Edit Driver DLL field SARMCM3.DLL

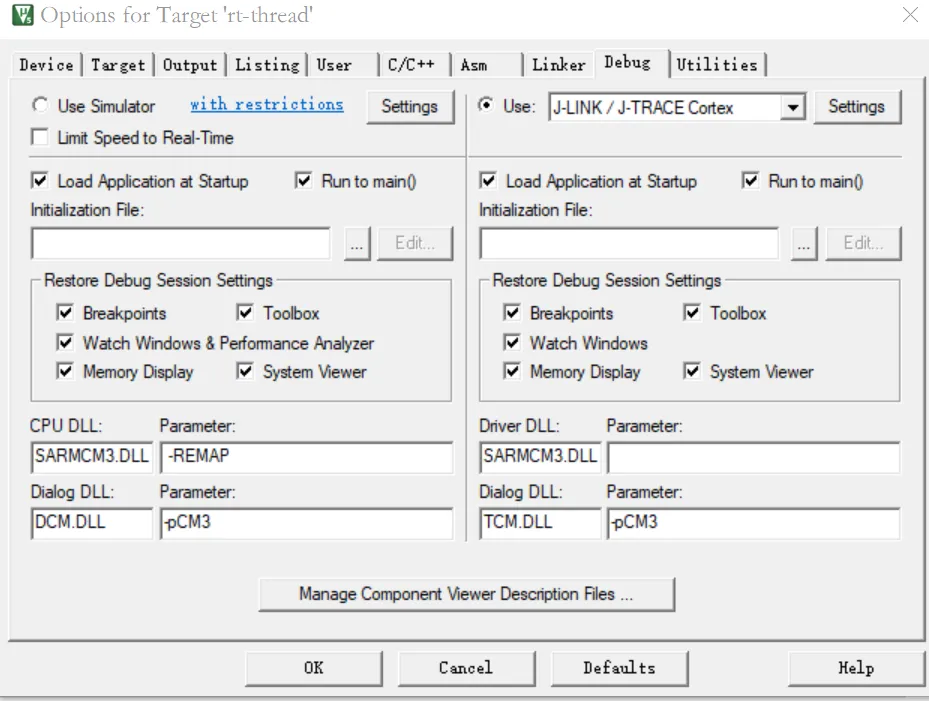coord(540,457)
